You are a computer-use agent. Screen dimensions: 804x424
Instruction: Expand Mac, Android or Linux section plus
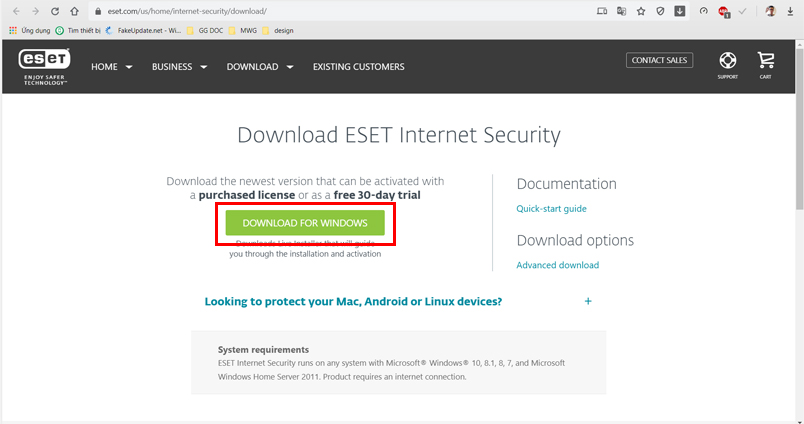[588, 301]
